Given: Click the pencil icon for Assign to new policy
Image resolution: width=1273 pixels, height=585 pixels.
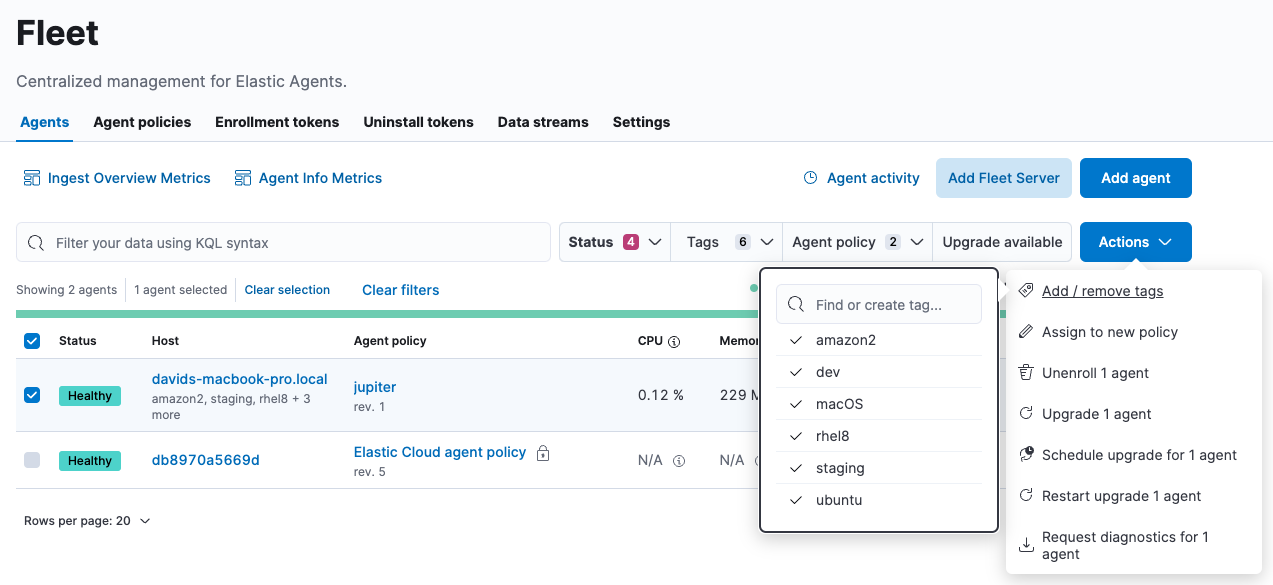Looking at the screenshot, I should click(1025, 332).
